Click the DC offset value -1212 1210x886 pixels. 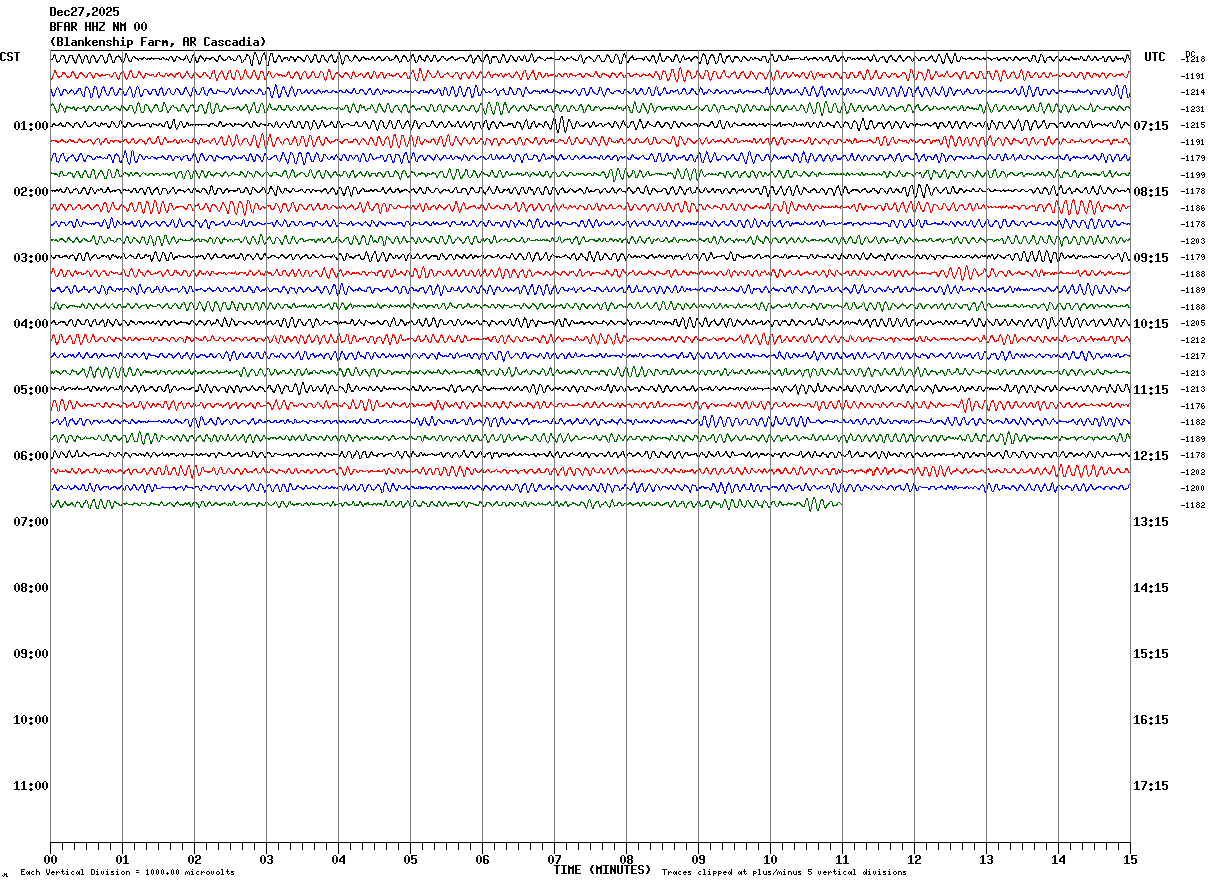(x=1194, y=340)
